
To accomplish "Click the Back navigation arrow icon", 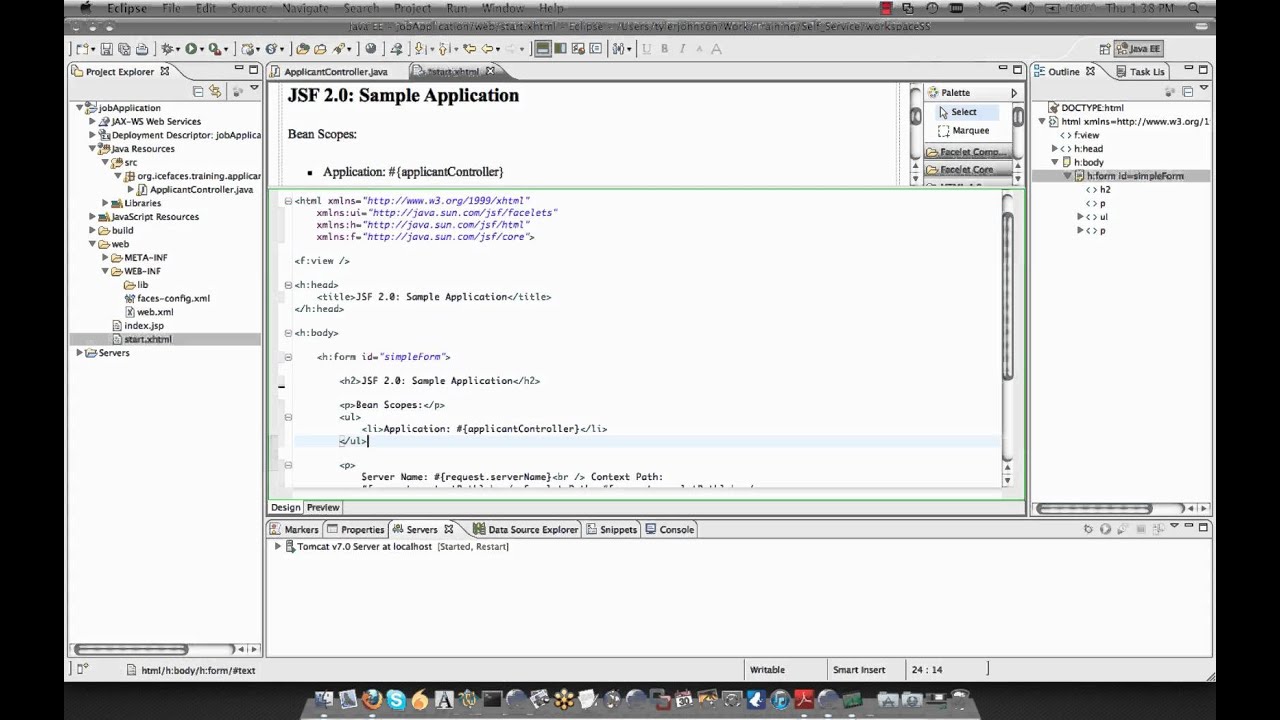I will [488, 48].
